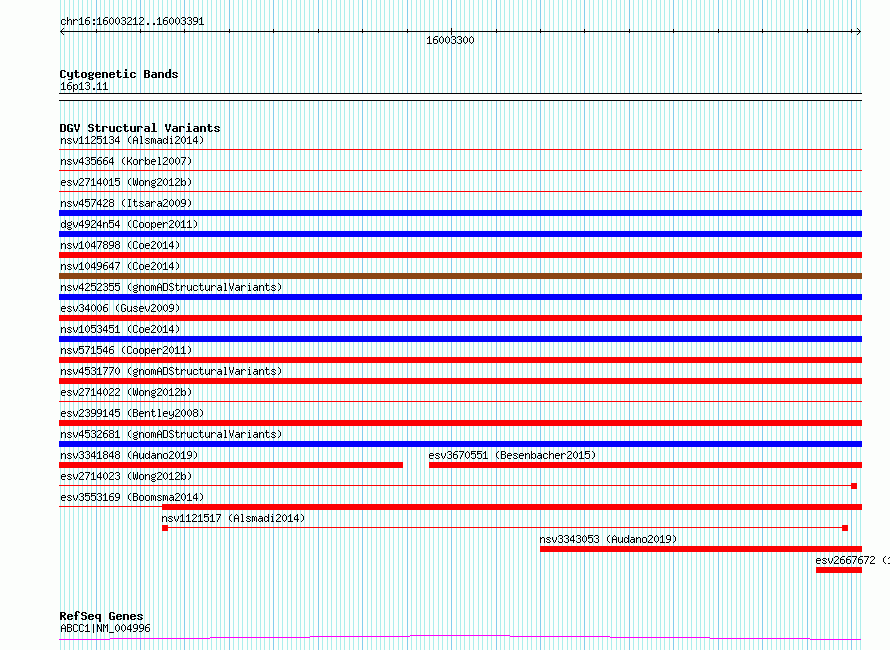Click the red bar under nsv571546
Viewport: 890px width, 650px height.
[460, 360]
